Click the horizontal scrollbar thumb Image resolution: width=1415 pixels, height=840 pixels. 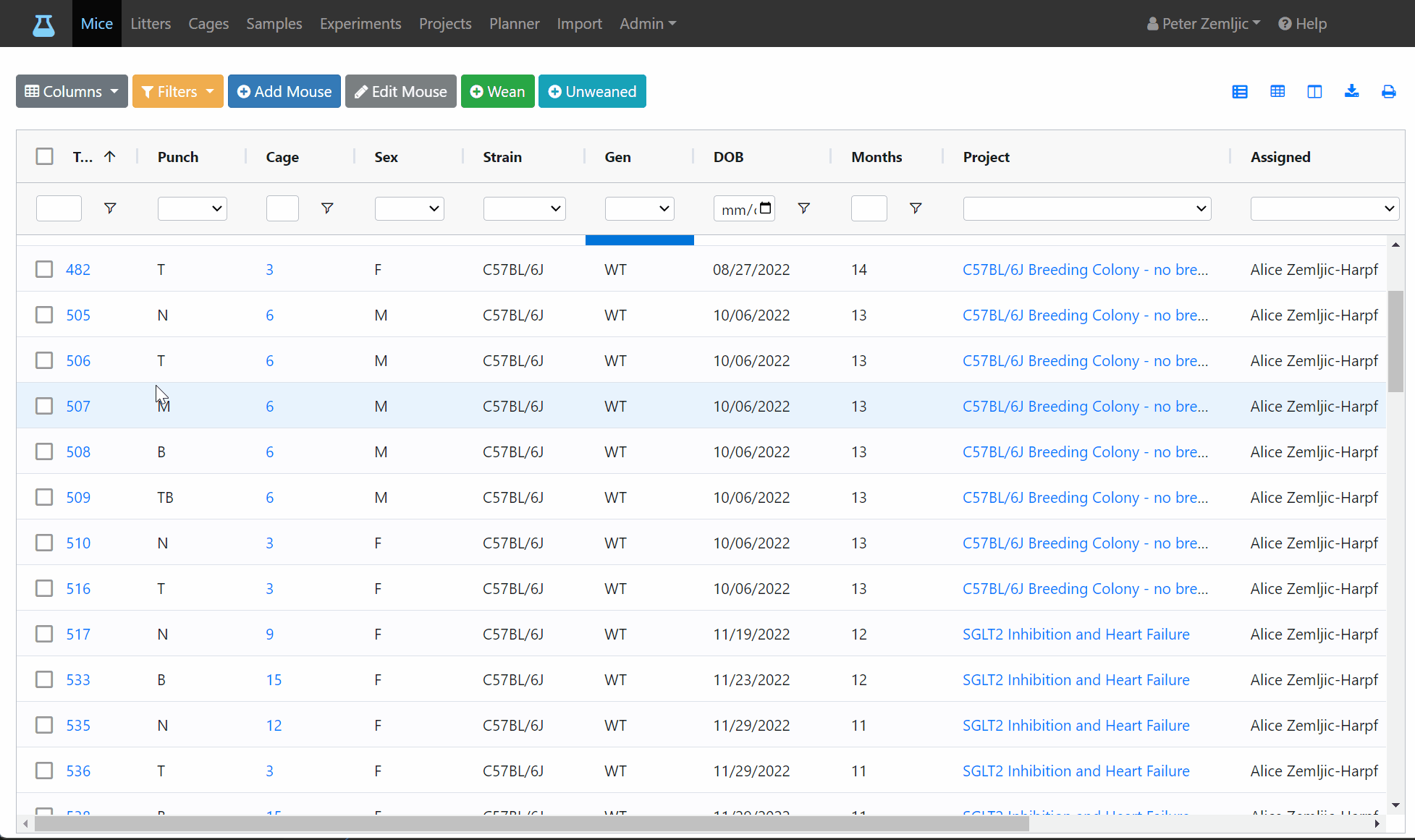pos(532,824)
